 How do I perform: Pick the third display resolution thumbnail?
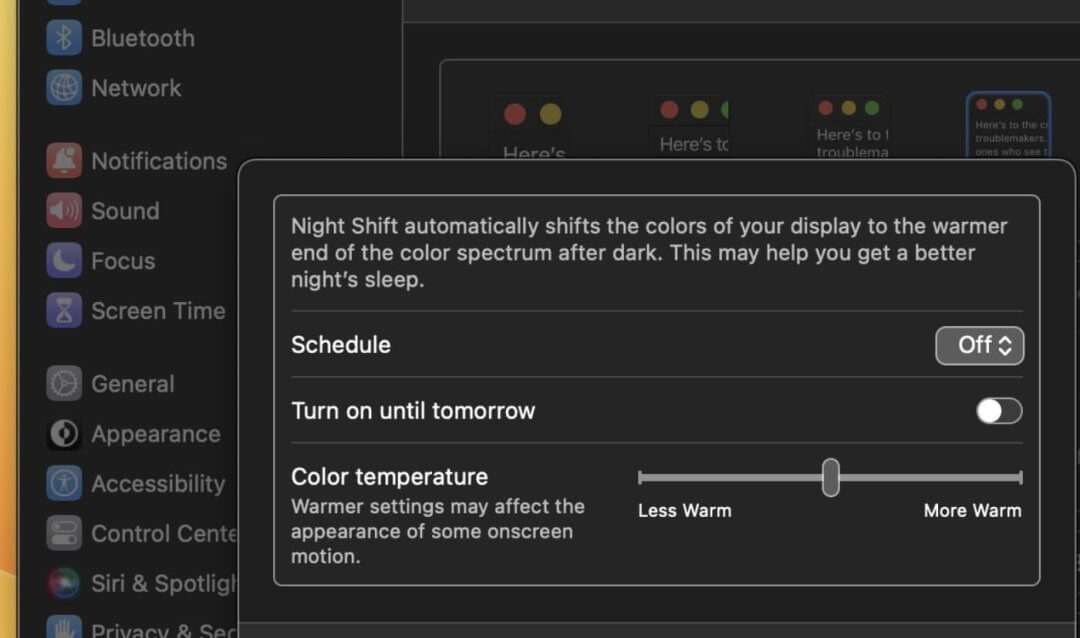coord(850,126)
